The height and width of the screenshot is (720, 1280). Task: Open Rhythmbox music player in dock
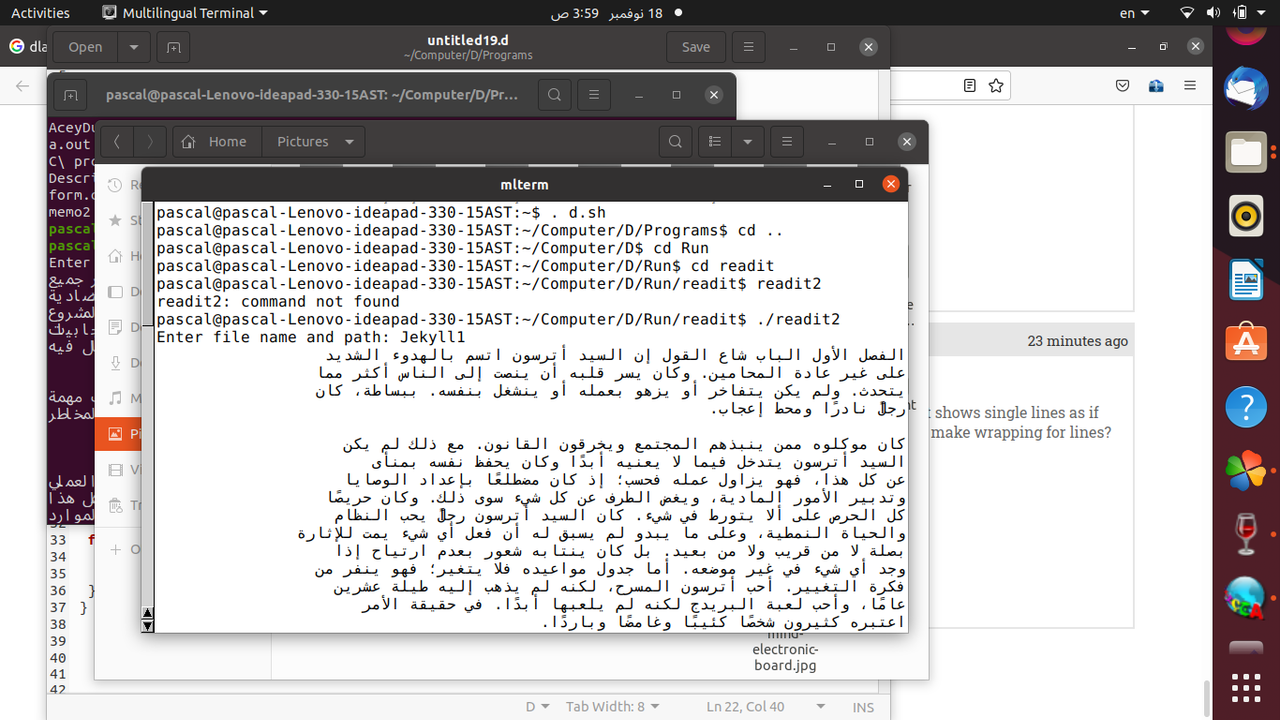pyautogui.click(x=1245, y=215)
